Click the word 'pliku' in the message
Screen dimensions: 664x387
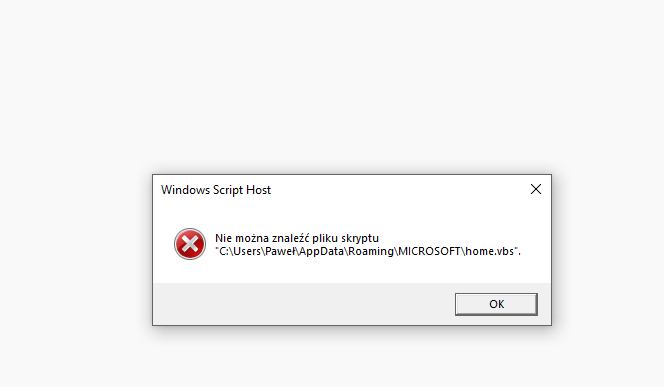pyautogui.click(x=325, y=238)
